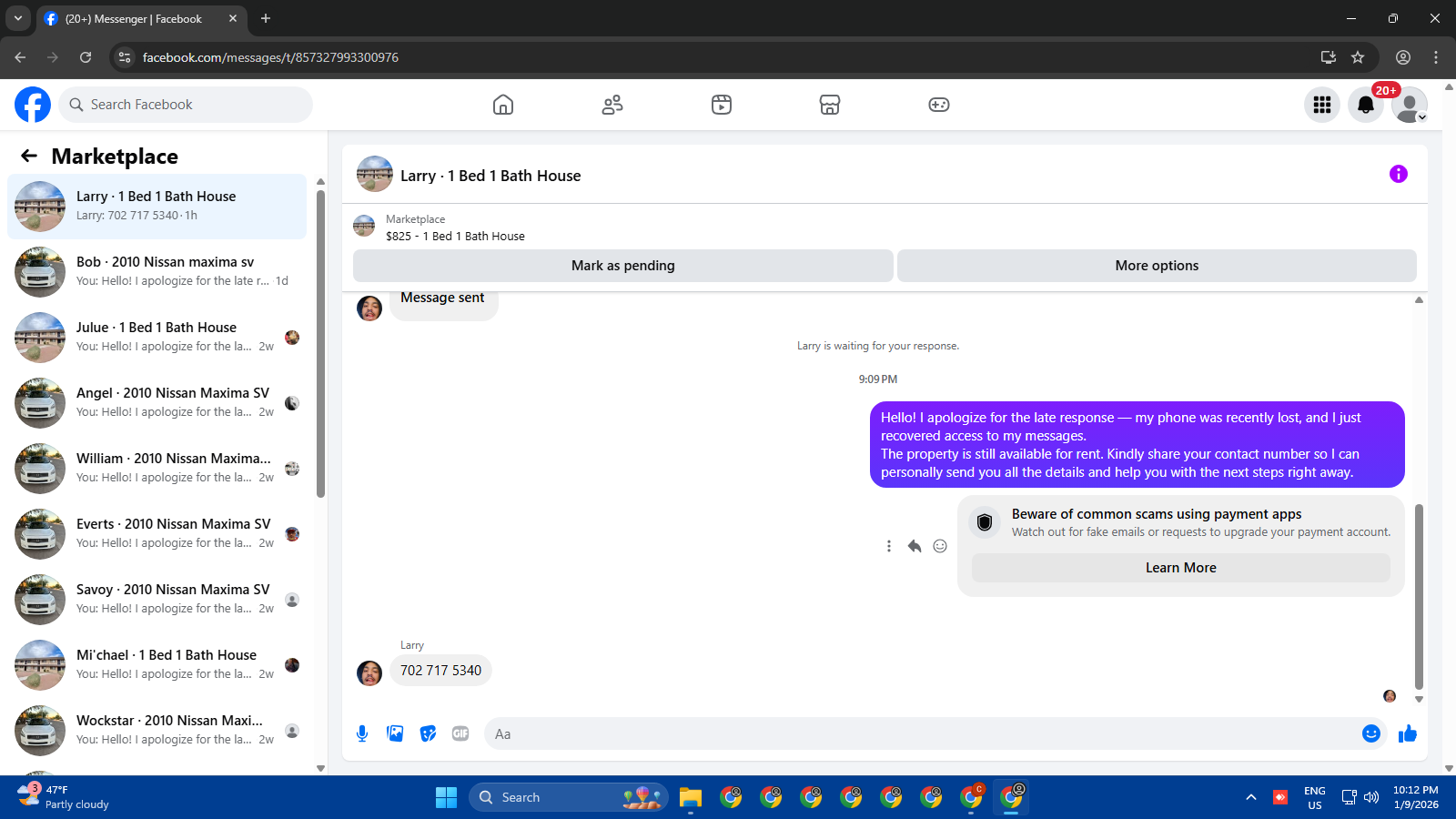Open Julue 1 Bed 1 Bath House chat
The image size is (1456, 819).
tap(157, 338)
